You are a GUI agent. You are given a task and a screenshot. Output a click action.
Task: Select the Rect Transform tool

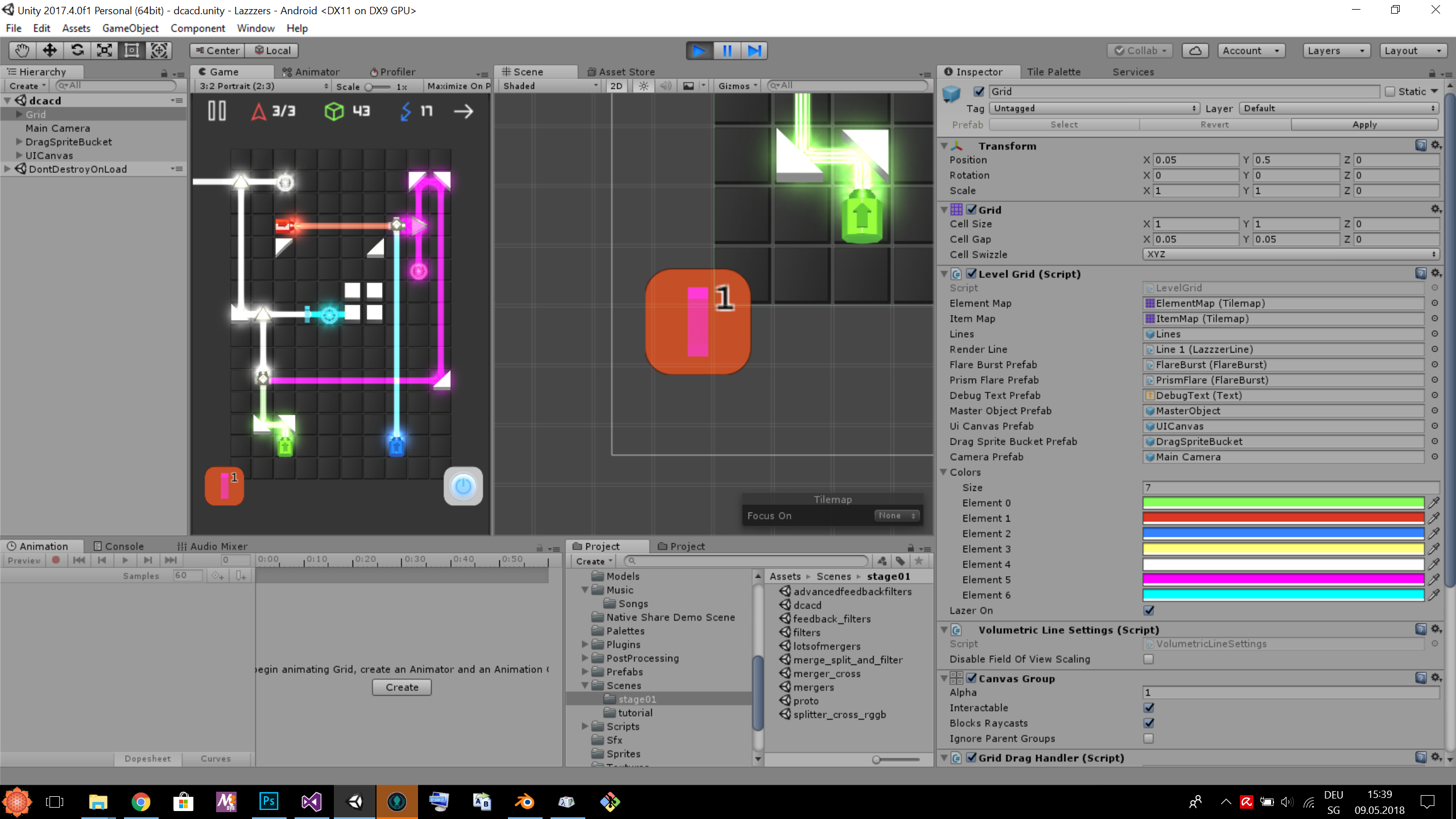[131, 51]
